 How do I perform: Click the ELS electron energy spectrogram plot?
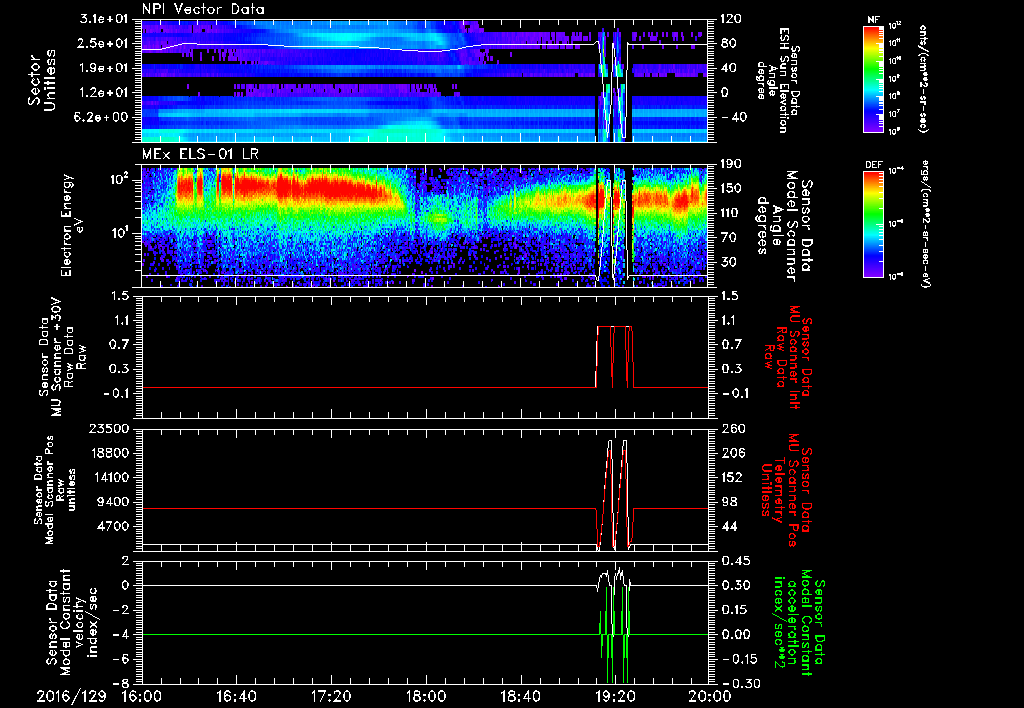pos(424,226)
